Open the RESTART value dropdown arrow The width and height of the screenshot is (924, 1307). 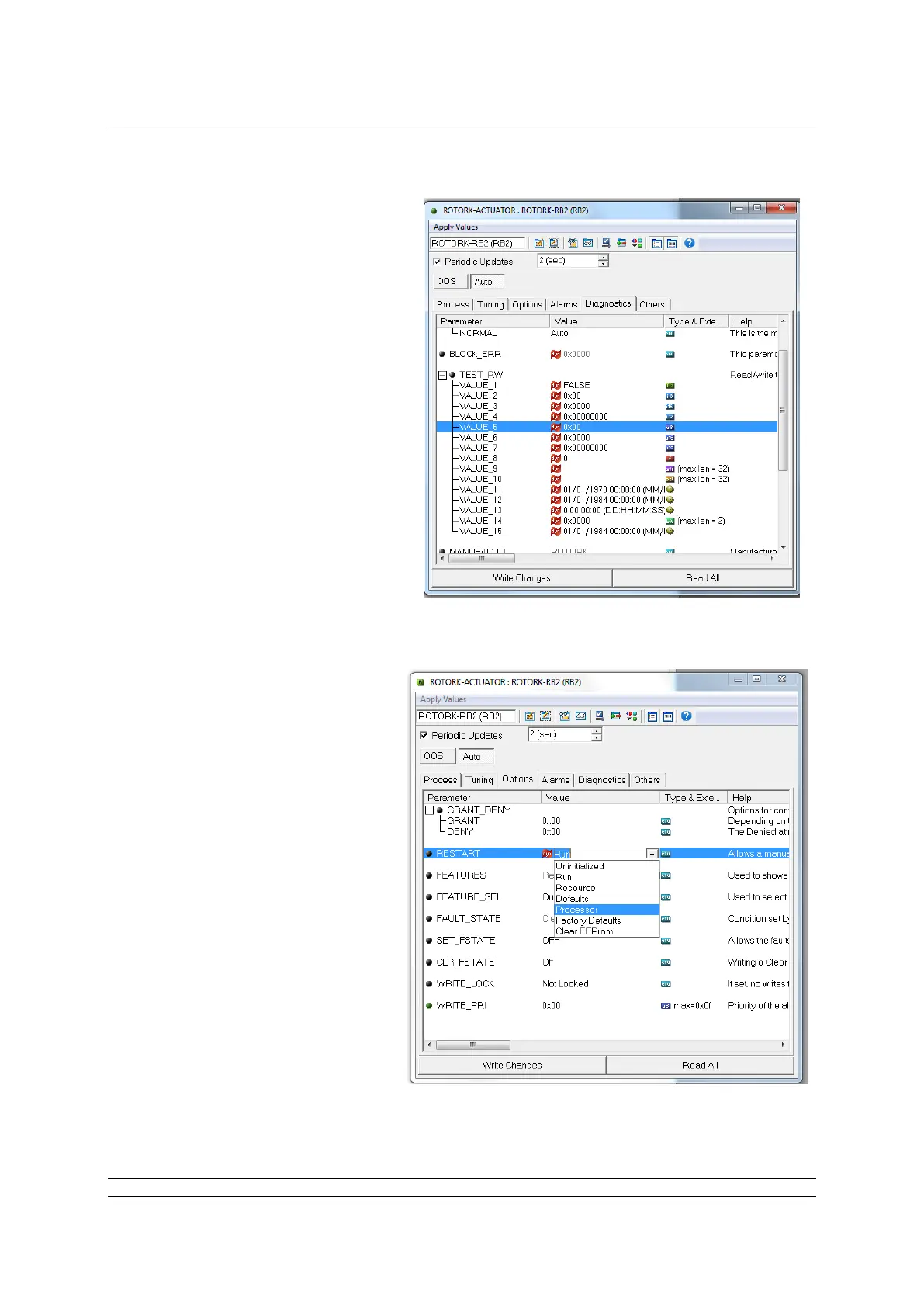pyautogui.click(x=652, y=854)
